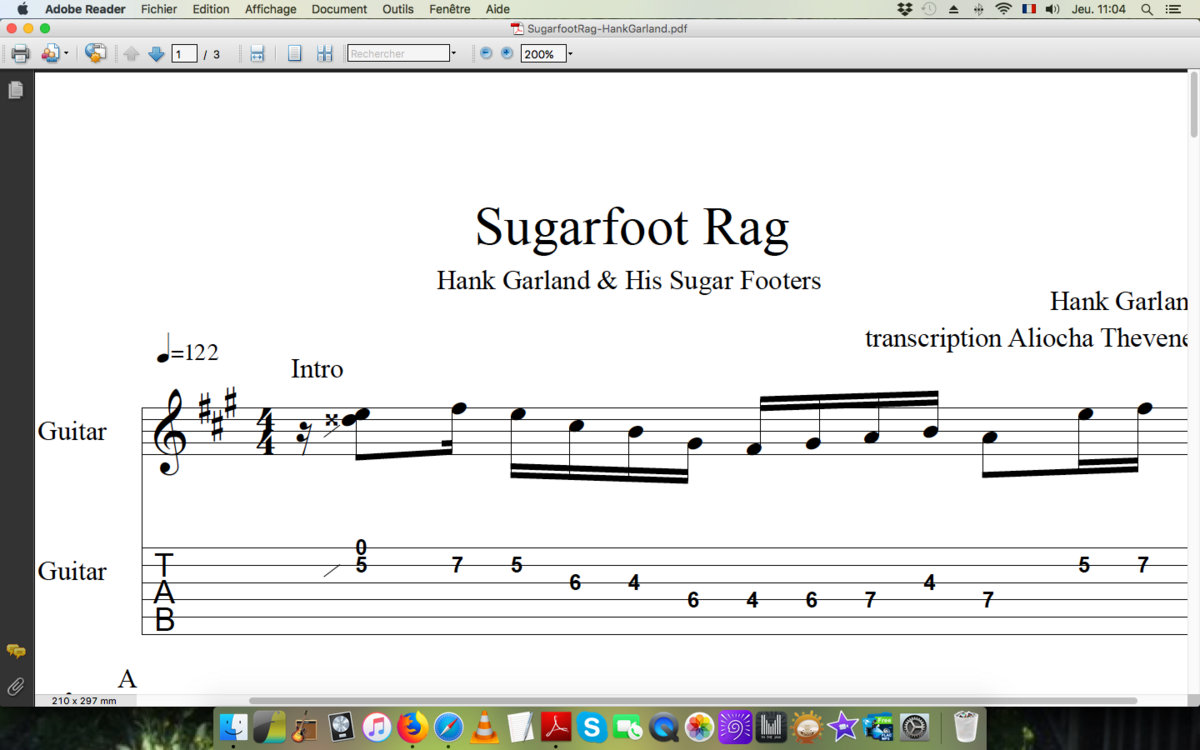This screenshot has height=750, width=1200.
Task: Open Spotlight search magnifier
Action: (1146, 9)
